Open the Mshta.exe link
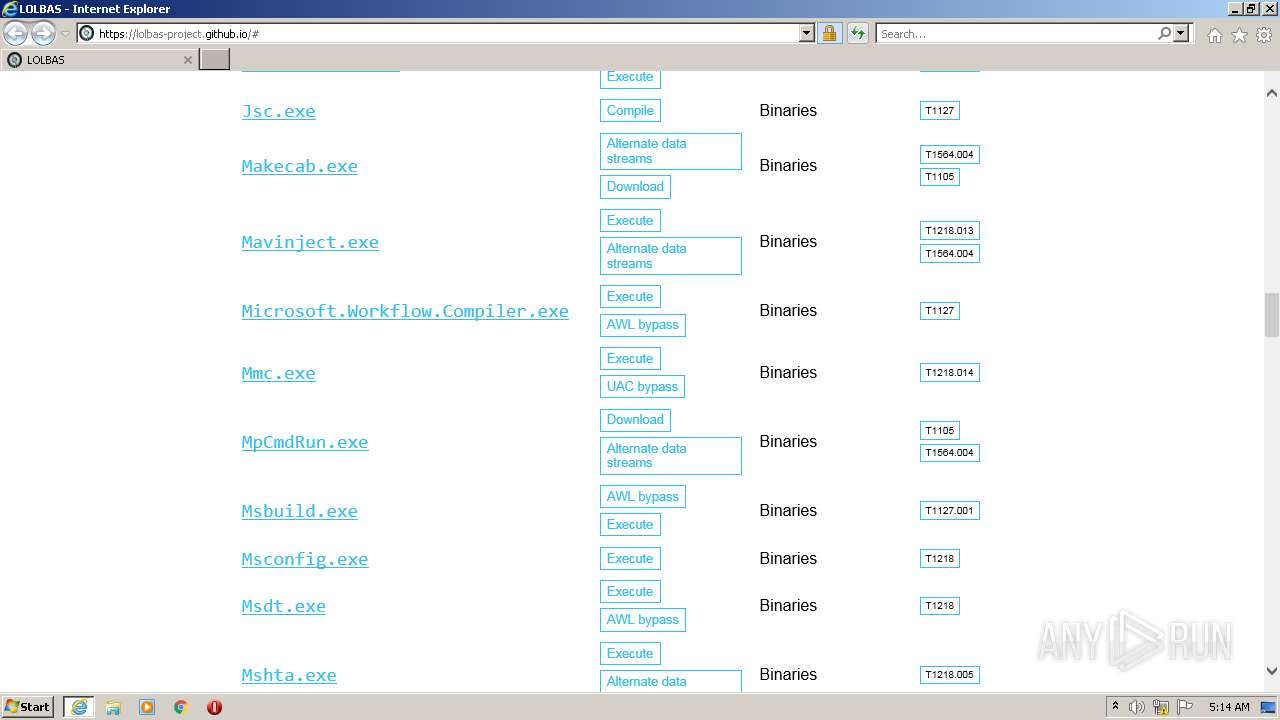 (x=289, y=675)
